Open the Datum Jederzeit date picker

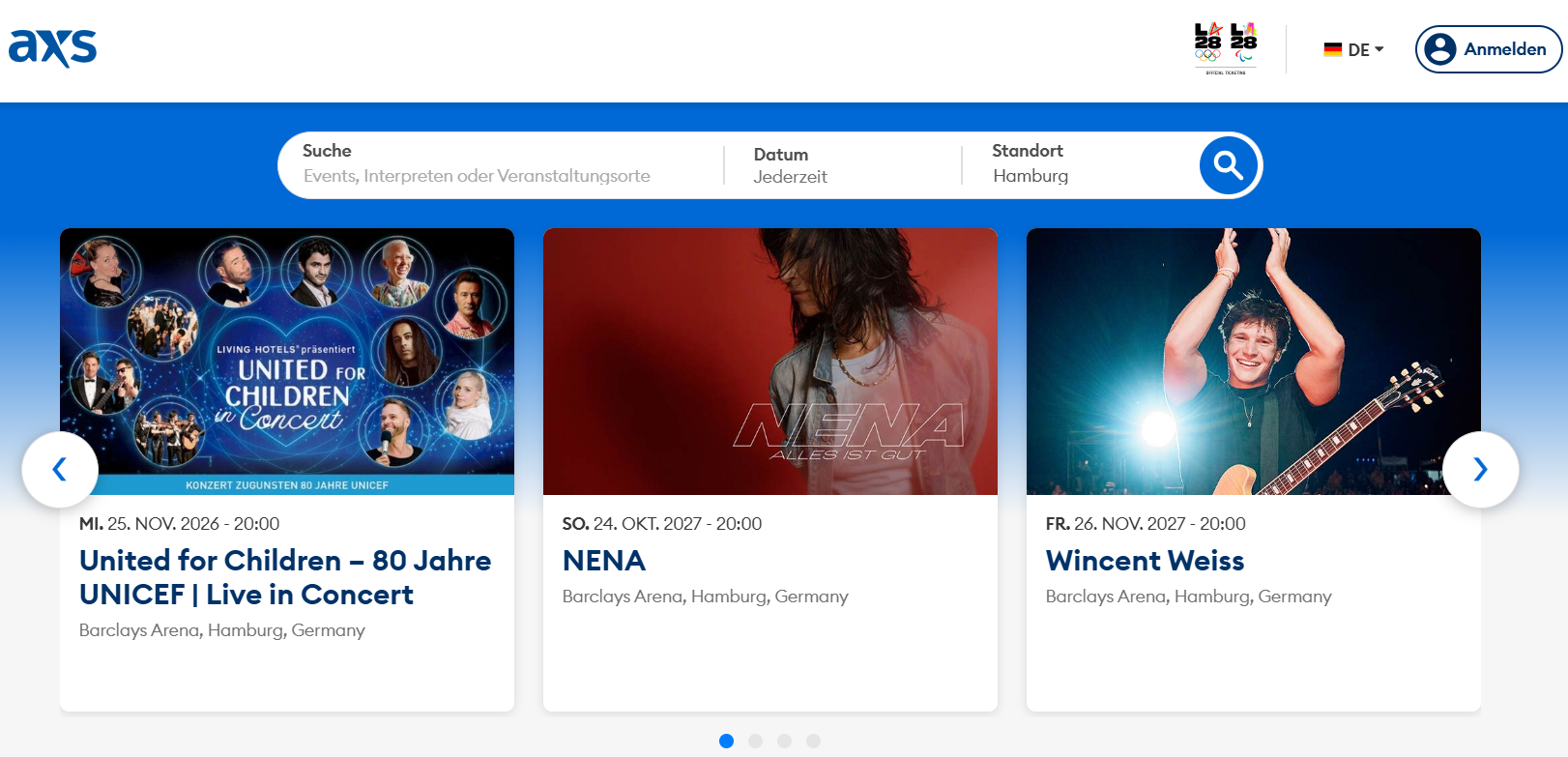pyautogui.click(x=842, y=165)
